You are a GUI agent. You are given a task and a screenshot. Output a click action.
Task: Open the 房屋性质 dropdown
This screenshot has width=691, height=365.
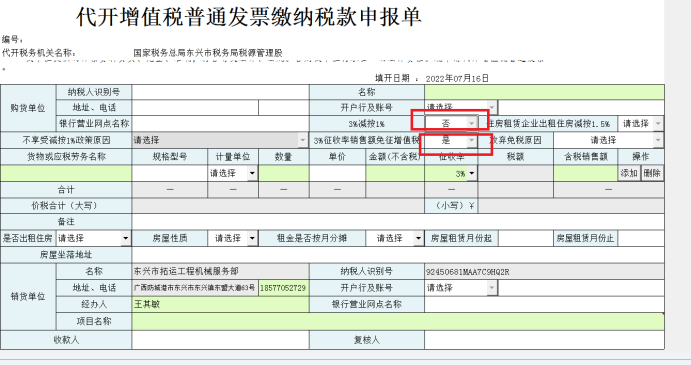point(233,238)
